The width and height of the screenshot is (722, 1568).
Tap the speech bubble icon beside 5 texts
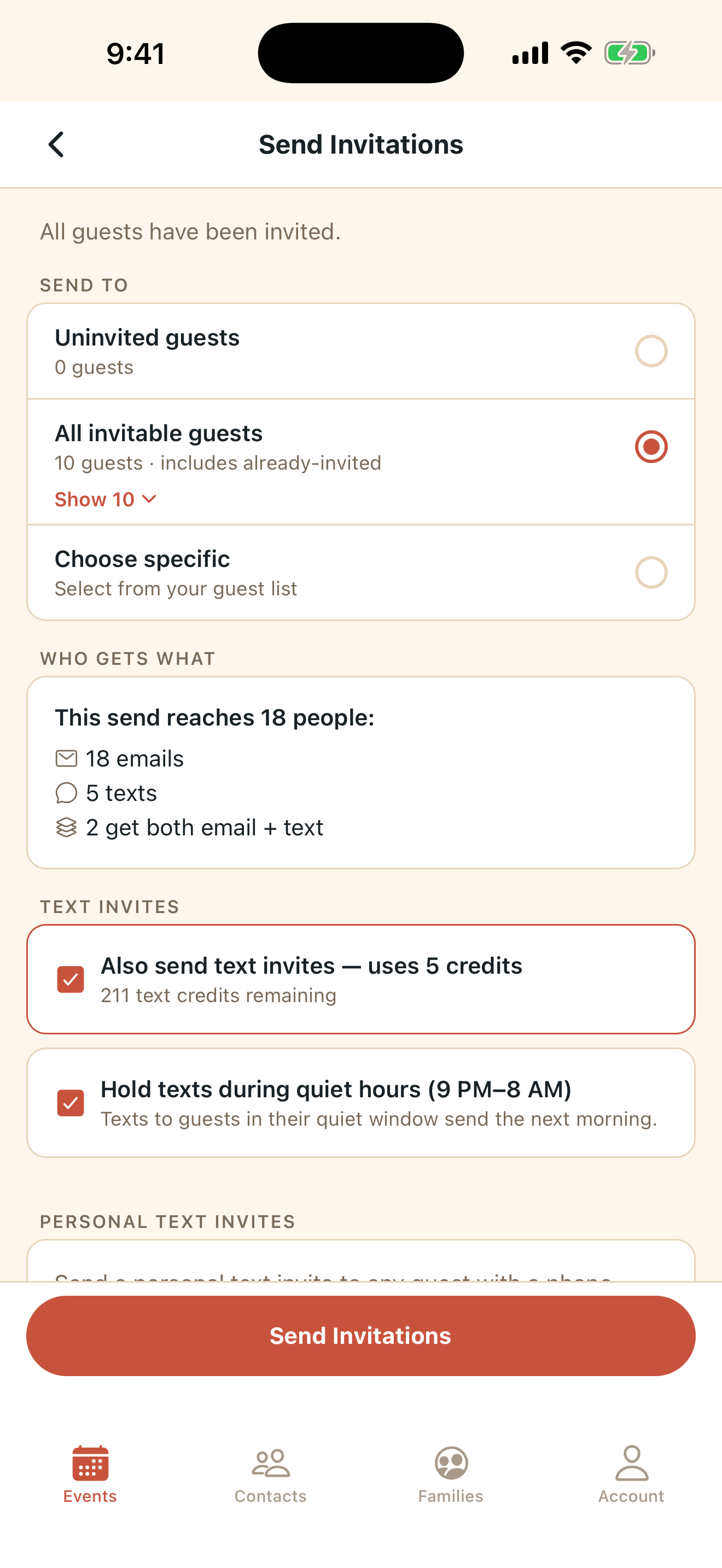point(66,793)
